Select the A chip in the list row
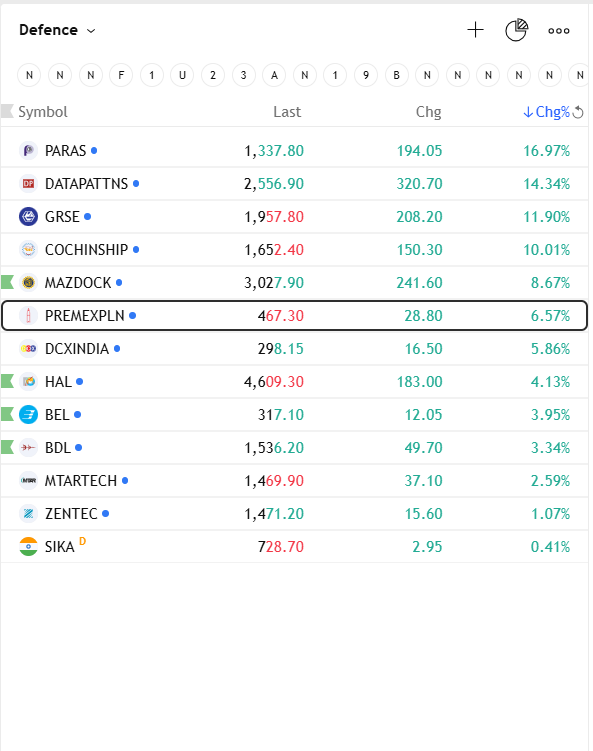593x751 pixels. pyautogui.click(x=274, y=75)
